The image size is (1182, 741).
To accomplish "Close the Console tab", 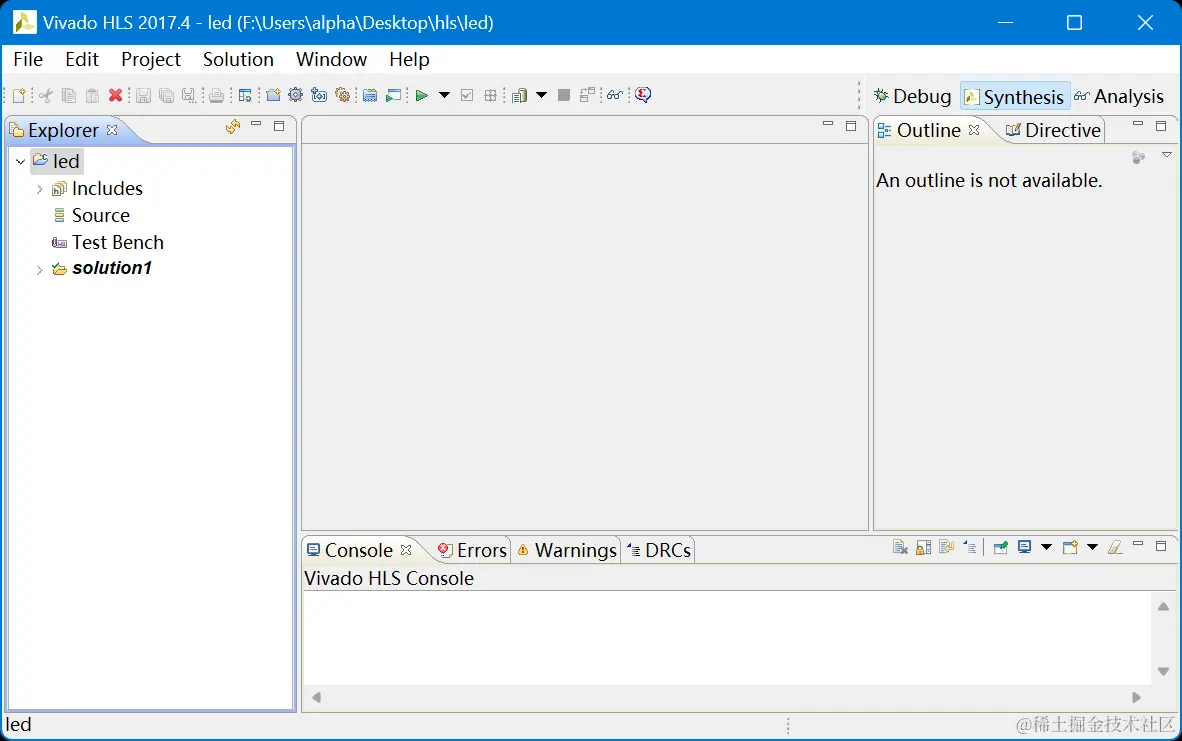I will point(406,550).
